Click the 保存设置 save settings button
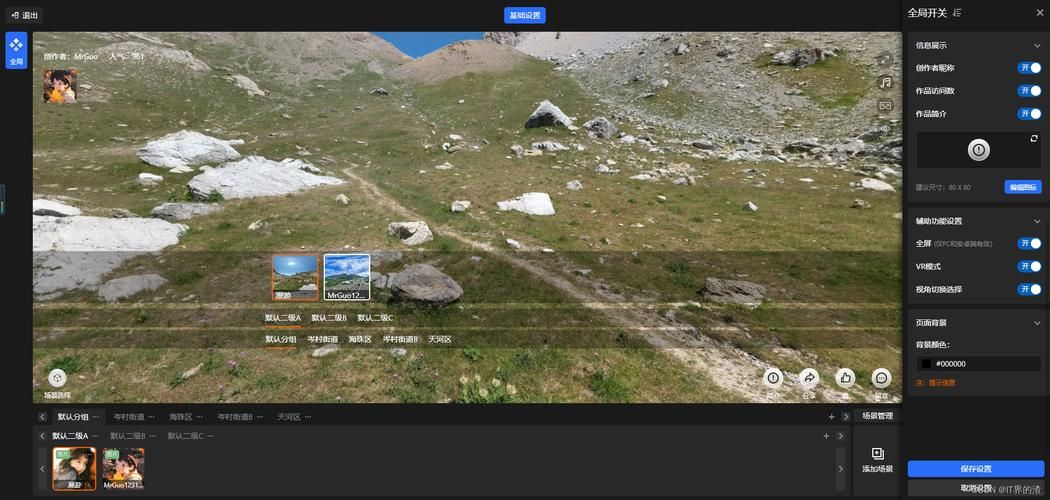The width and height of the screenshot is (1050, 500). click(976, 469)
